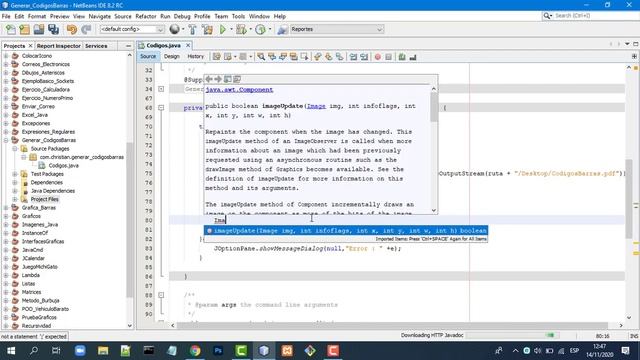Screen dimensions: 640x360
Task: Click the Debug Project icon
Action: pyautogui.click(x=241, y=29)
